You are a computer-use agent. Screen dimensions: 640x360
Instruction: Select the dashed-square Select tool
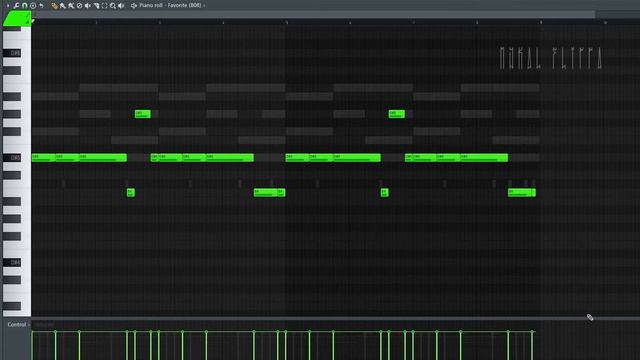[104, 6]
